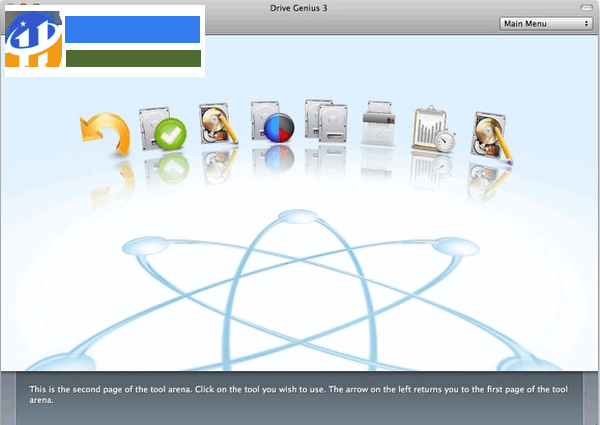Open the drive with green checkmark tool

[x=163, y=129]
